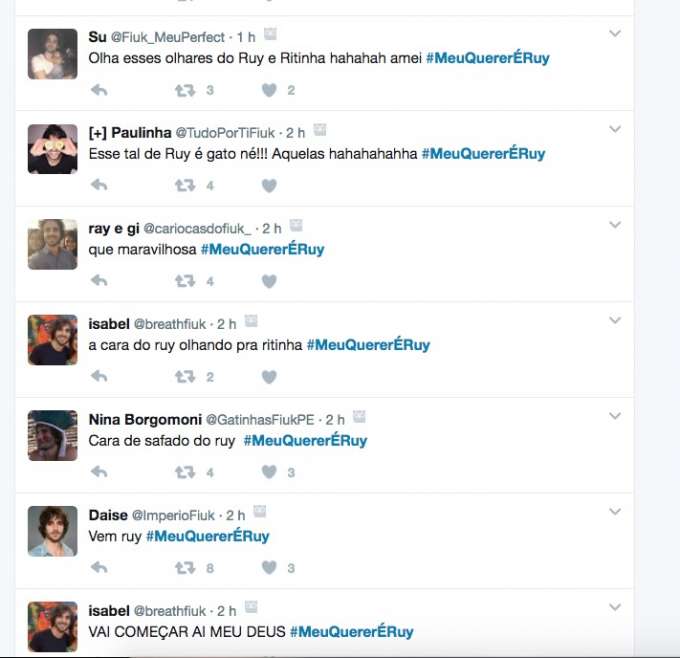Visit the @TudoPorTiFiuk profile handle
The image size is (680, 658).
(x=225, y=133)
